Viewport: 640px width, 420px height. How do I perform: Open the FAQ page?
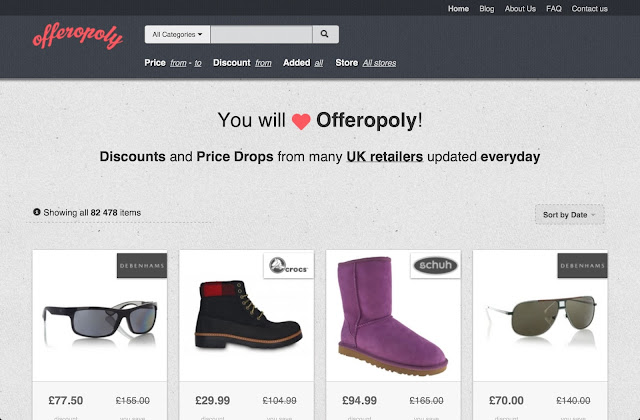554,9
